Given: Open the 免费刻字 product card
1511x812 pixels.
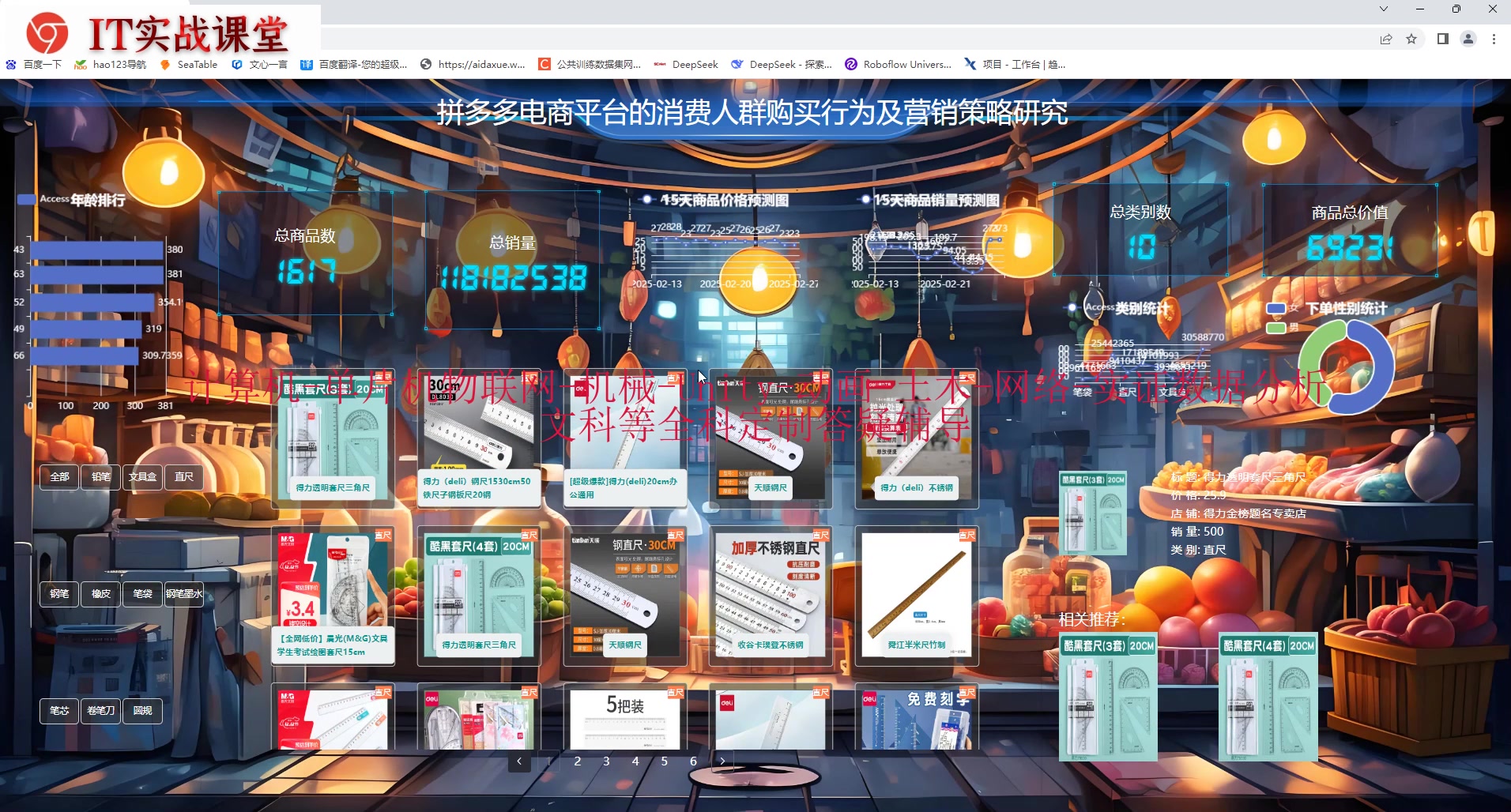Looking at the screenshot, I should [917, 716].
